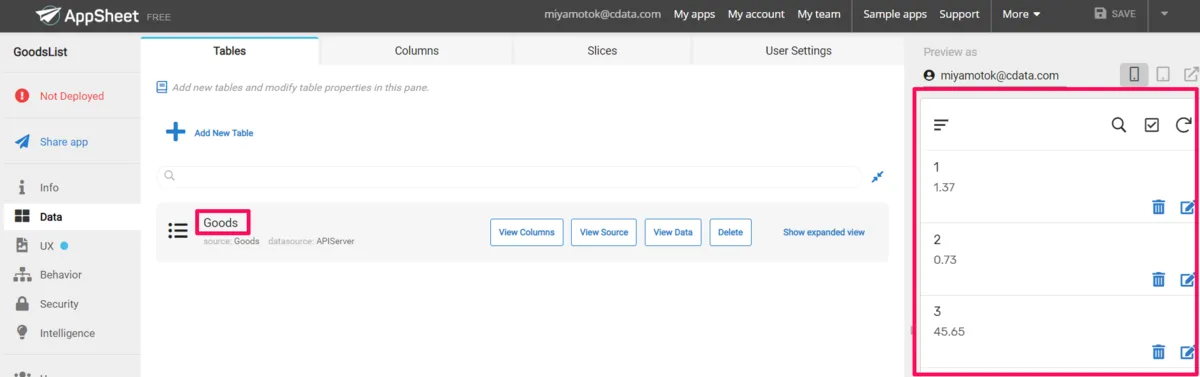Click the Security lock icon
The height and width of the screenshot is (377, 1200).
[21, 303]
